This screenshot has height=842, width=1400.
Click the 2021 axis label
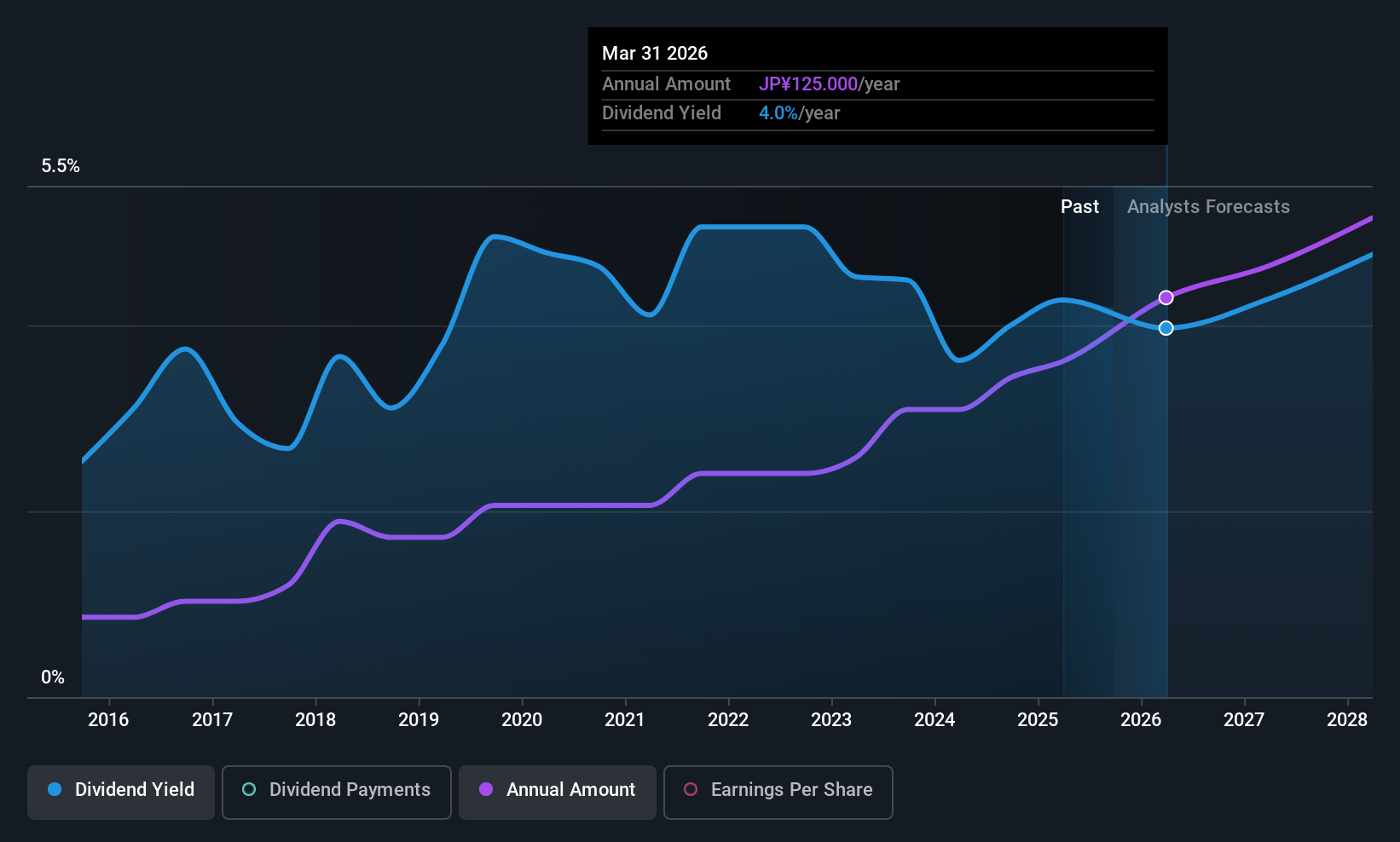(625, 720)
